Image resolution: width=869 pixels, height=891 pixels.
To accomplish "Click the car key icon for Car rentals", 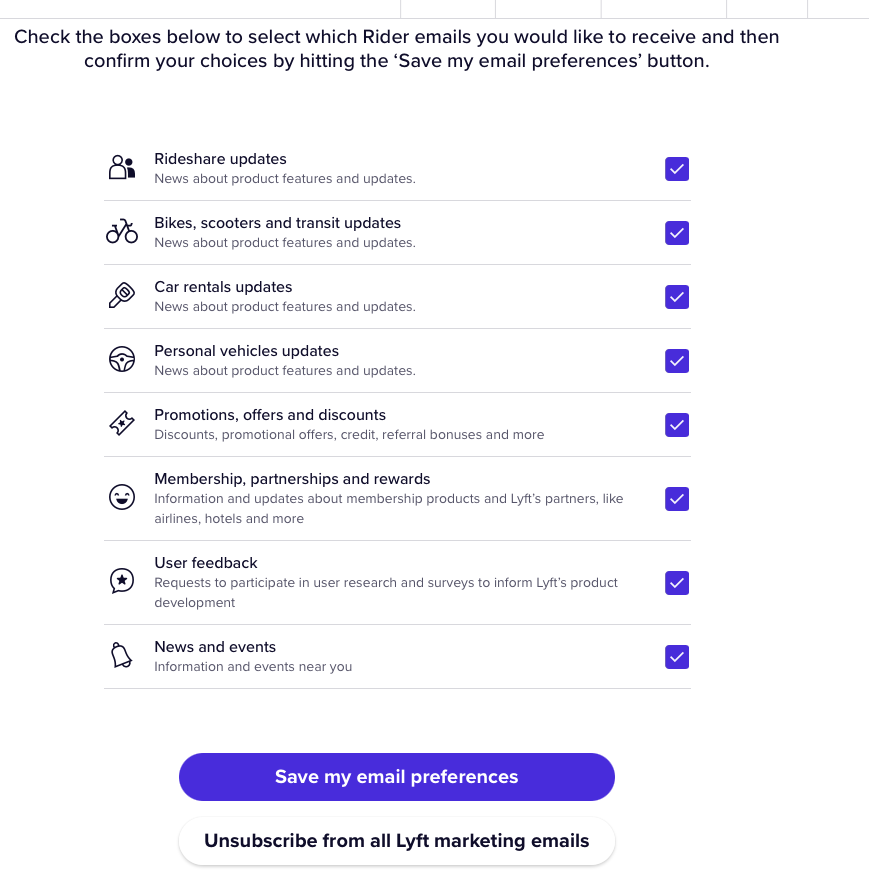I will [x=122, y=296].
